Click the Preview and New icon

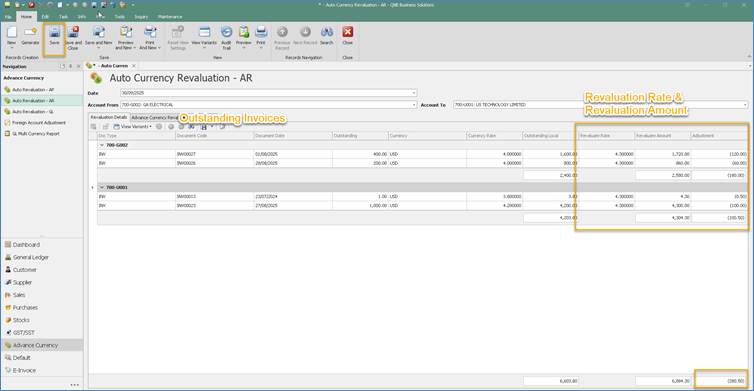126,33
